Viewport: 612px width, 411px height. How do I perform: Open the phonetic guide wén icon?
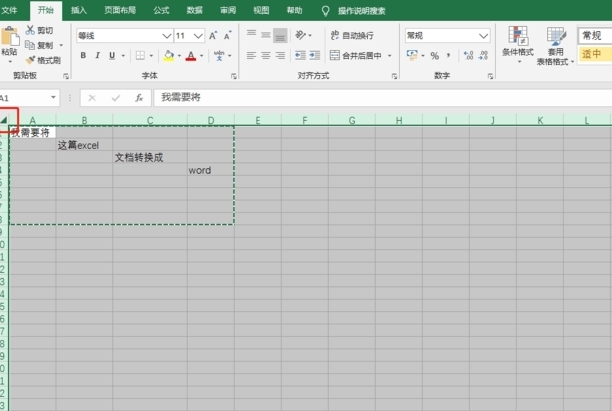click(219, 55)
